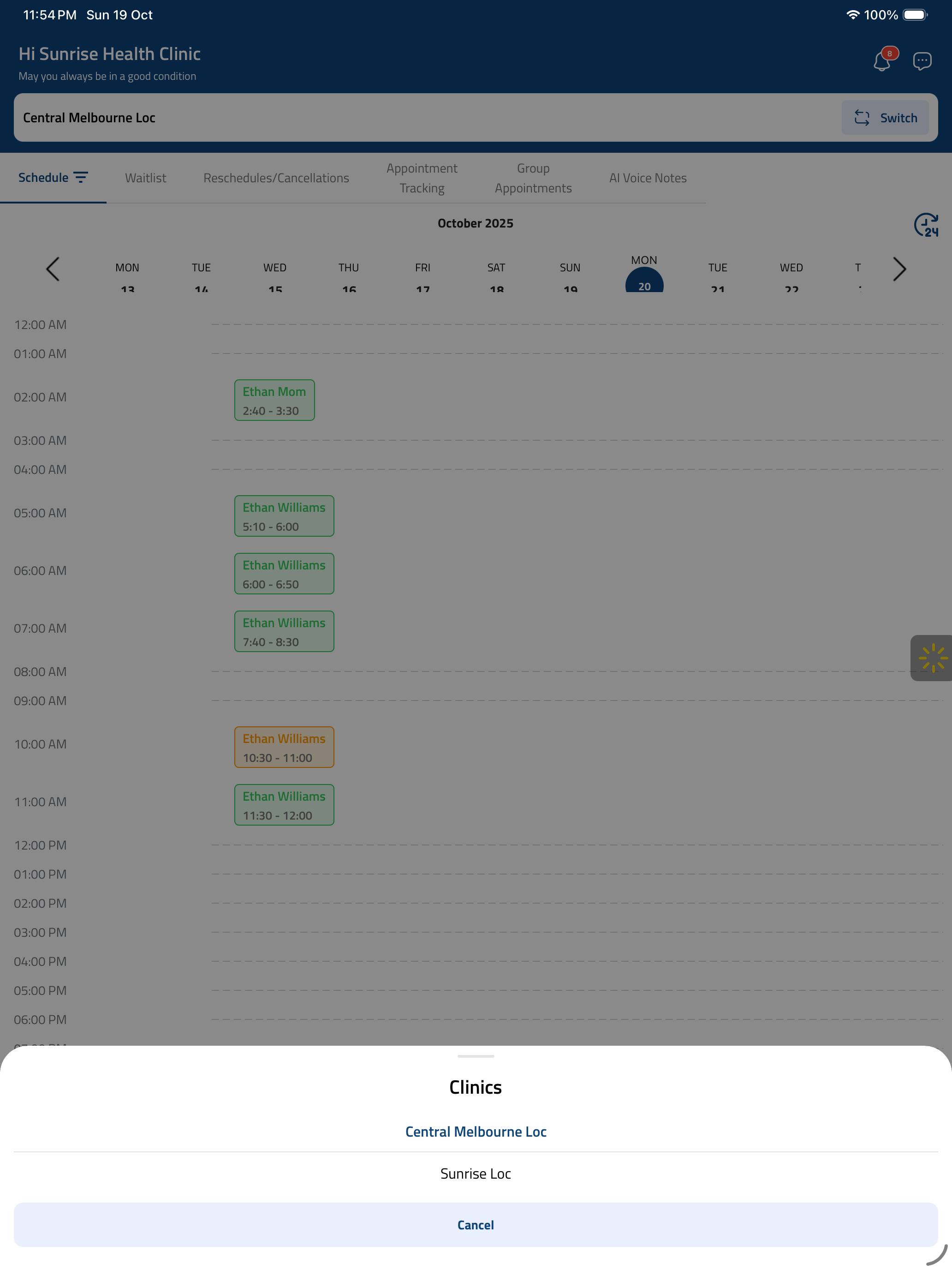Click the 12:00 AM time label
Image resolution: width=952 pixels, height=1270 pixels.
pyautogui.click(x=40, y=325)
